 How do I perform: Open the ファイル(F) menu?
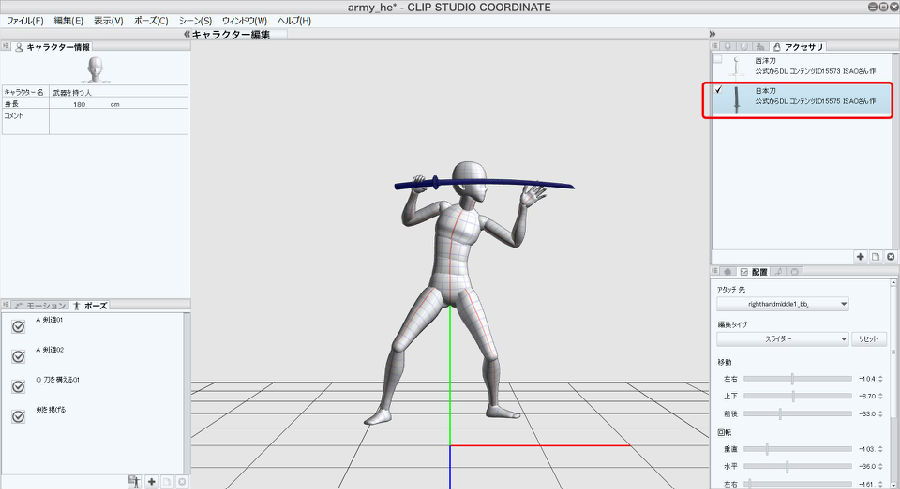[25, 20]
